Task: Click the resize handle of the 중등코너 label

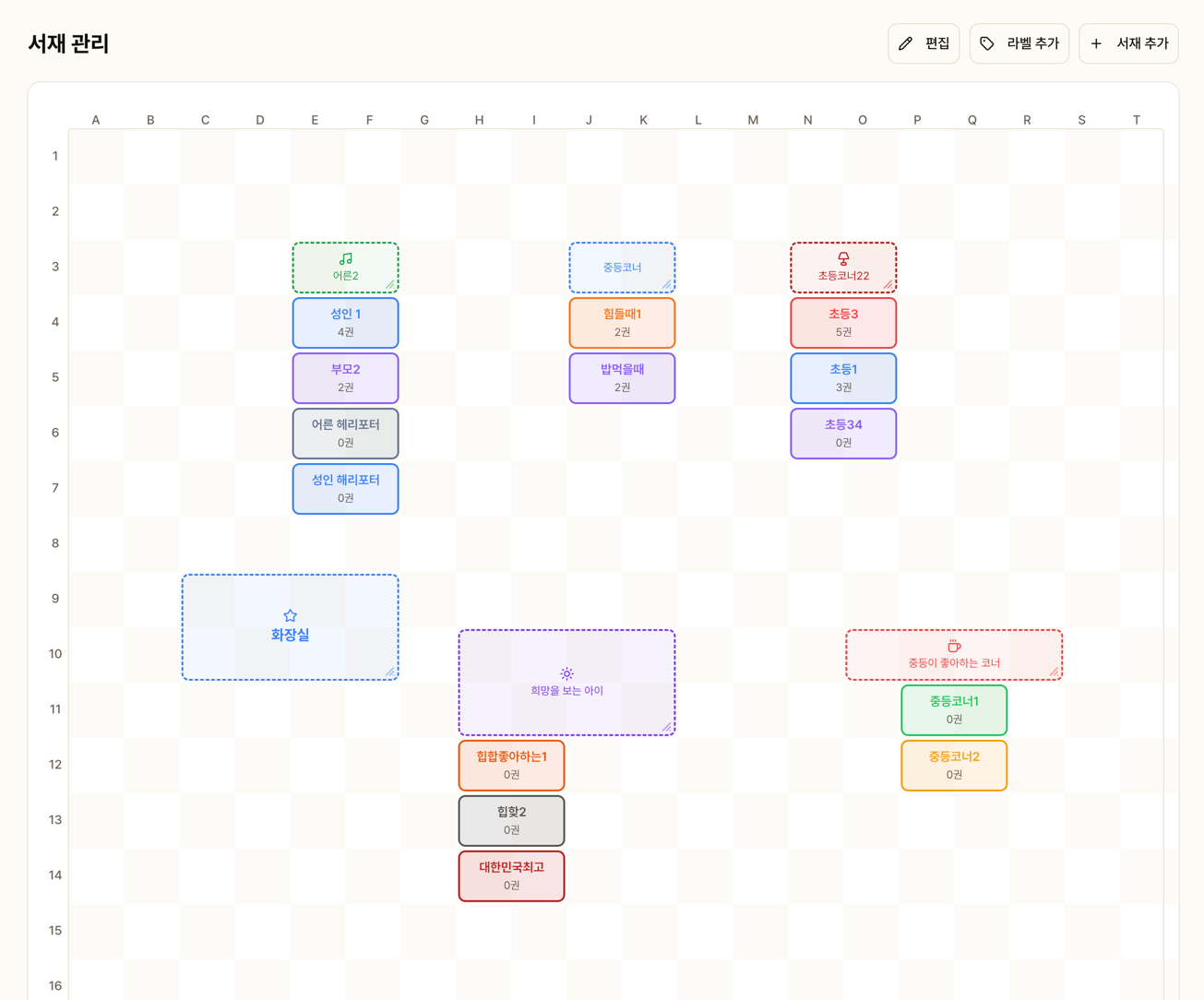Action: 667,285
